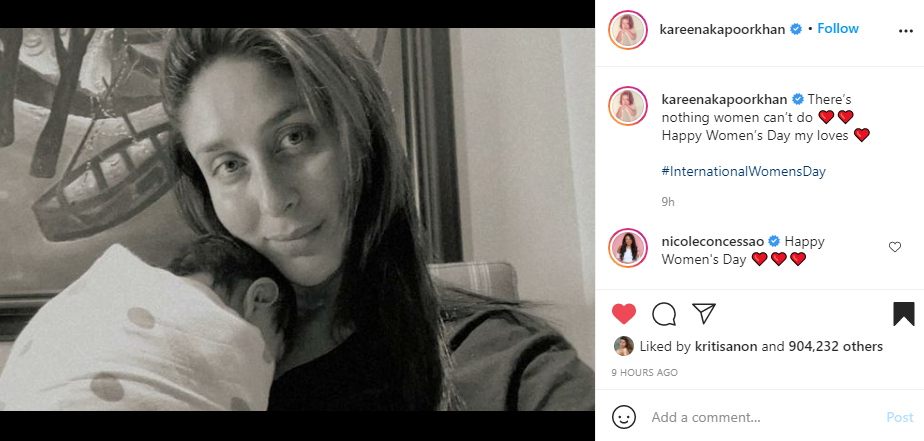The height and width of the screenshot is (441, 924).
Task: Click the Post comment button
Action: [899, 417]
